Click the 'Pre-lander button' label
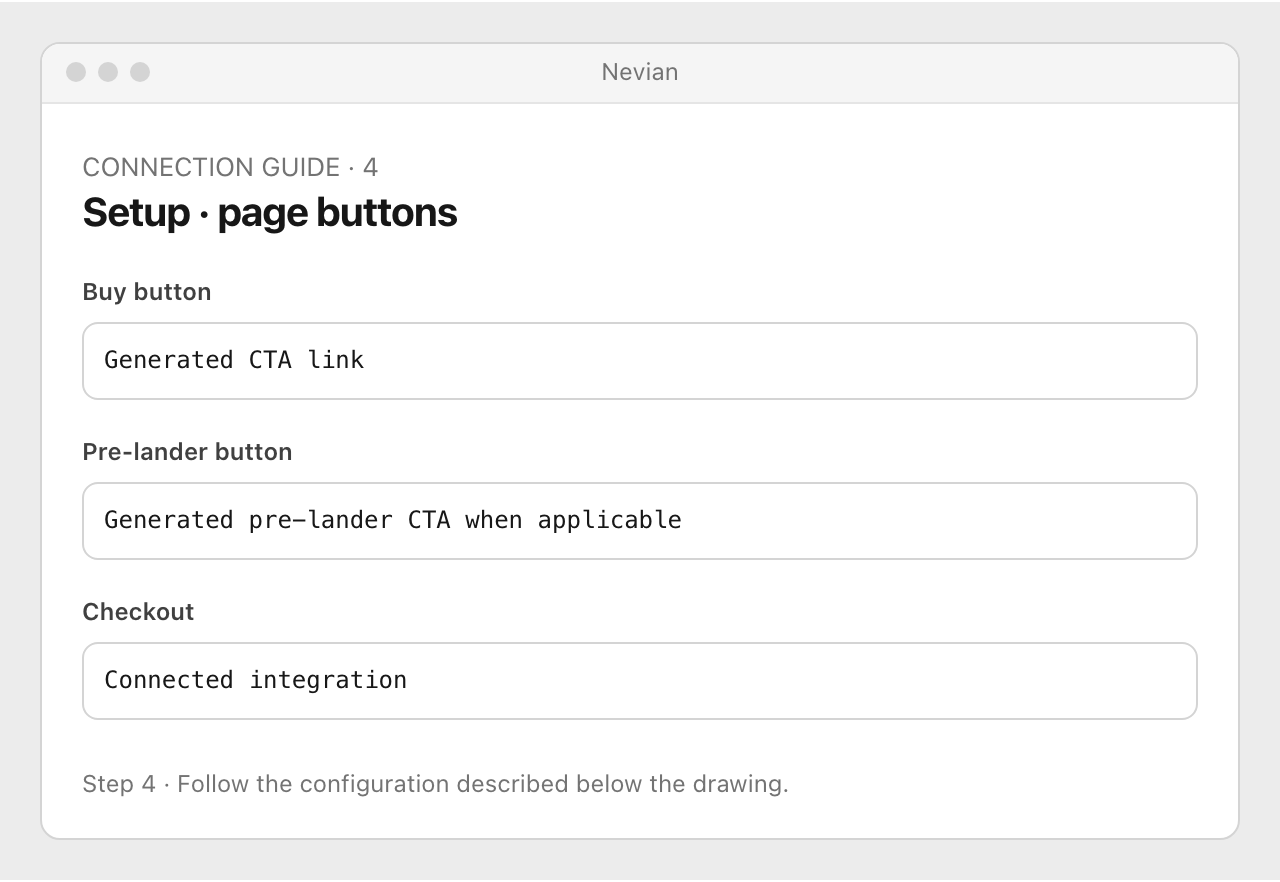Viewport: 1280px width, 882px height. pos(187,452)
